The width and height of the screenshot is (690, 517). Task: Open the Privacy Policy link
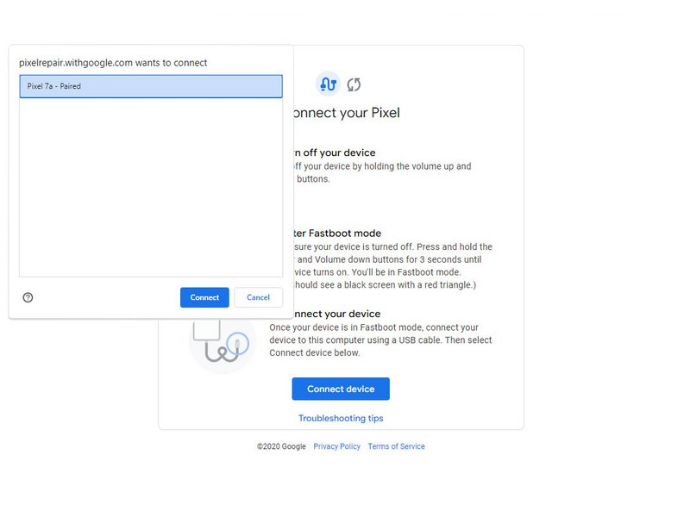(x=336, y=447)
